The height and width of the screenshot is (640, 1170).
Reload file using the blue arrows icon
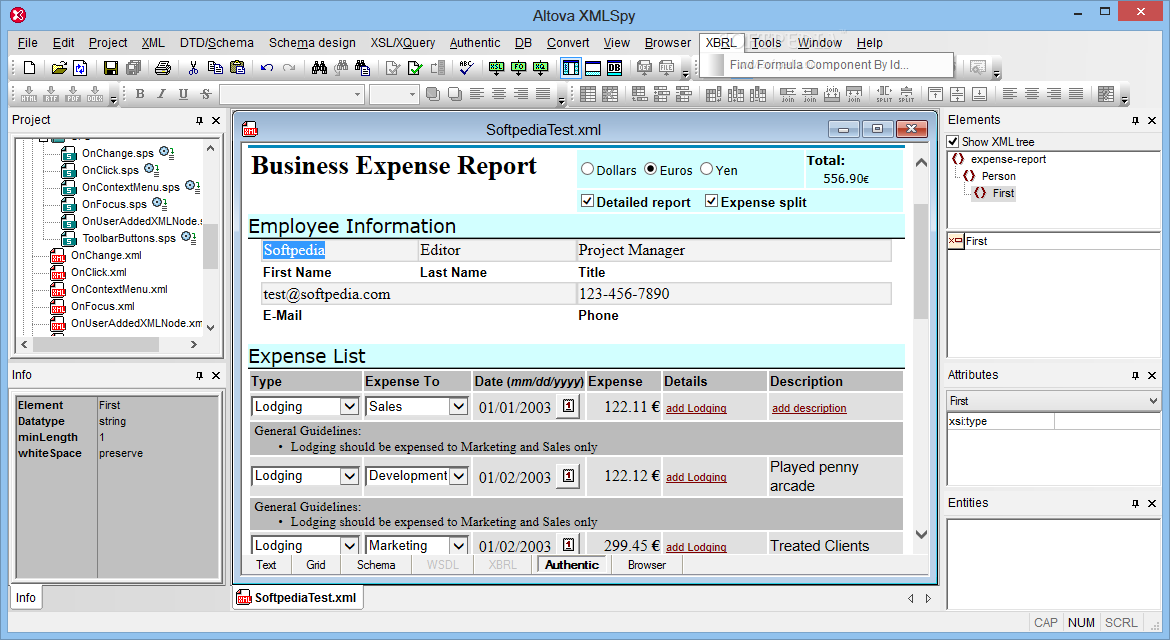pyautogui.click(x=81, y=68)
